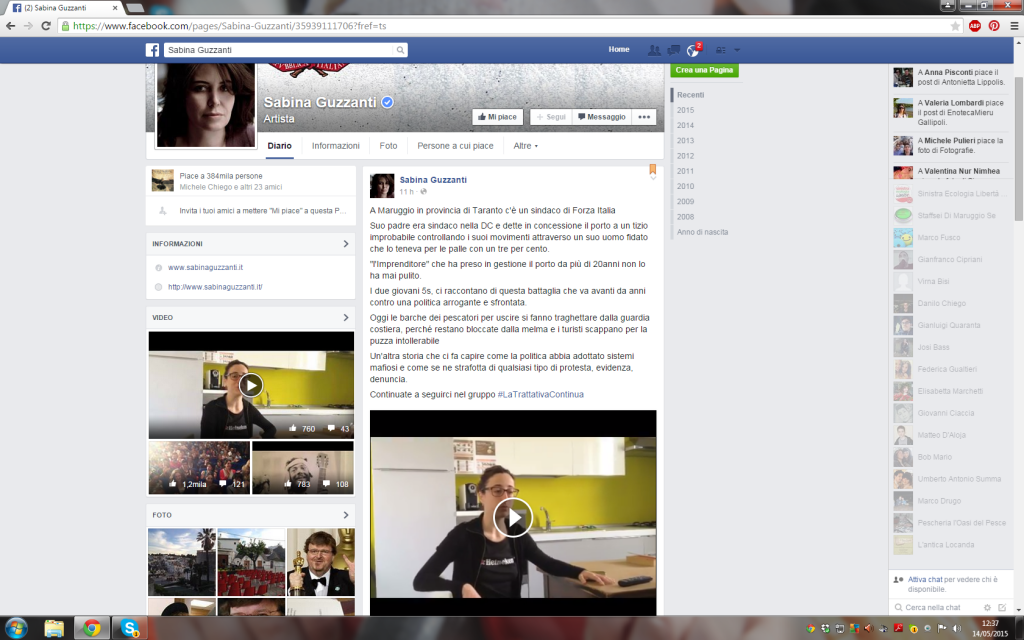Open privacy shortcuts lock icon
Image resolution: width=1024 pixels, height=640 pixels.
[719, 50]
